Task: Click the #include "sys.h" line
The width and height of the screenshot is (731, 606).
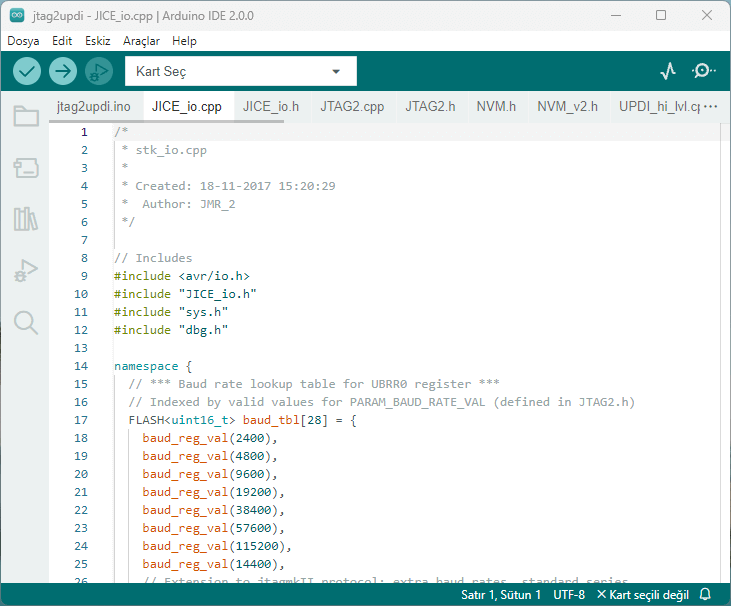Action: pyautogui.click(x=171, y=312)
